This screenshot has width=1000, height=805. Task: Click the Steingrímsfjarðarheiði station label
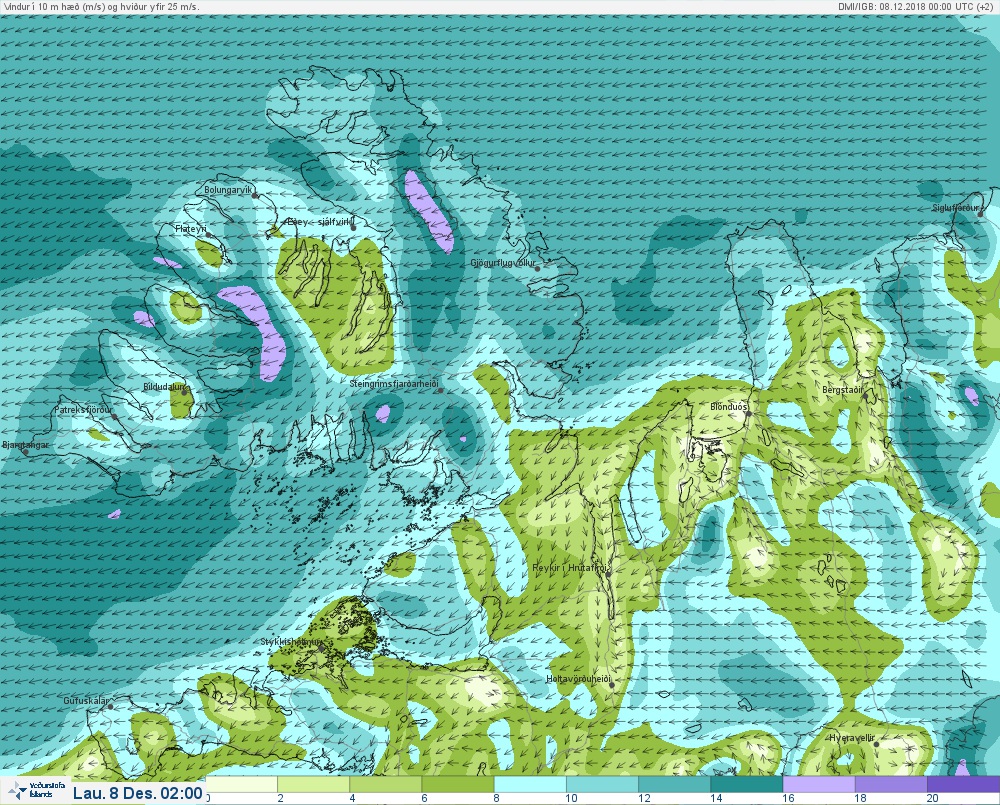tap(394, 384)
